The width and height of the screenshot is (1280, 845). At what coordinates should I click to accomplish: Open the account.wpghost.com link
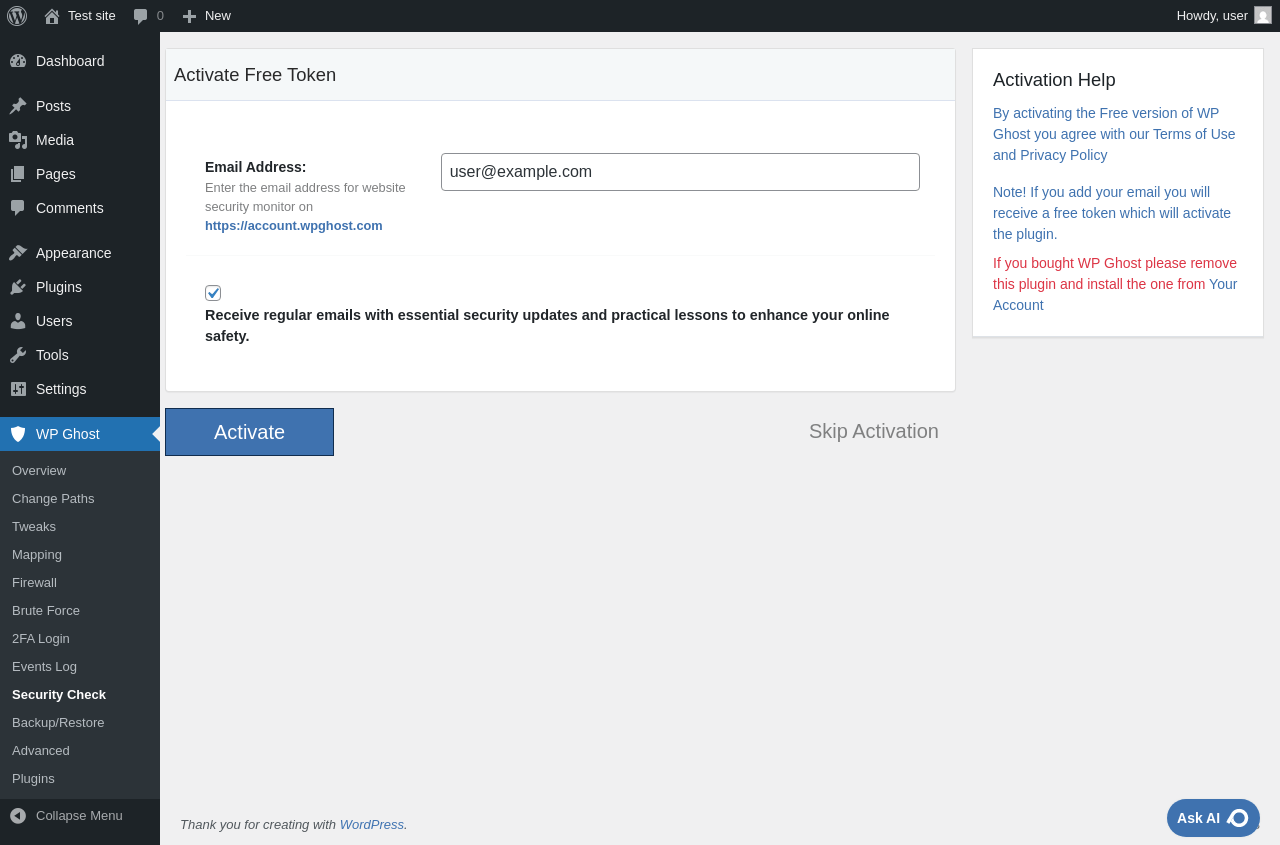293,225
